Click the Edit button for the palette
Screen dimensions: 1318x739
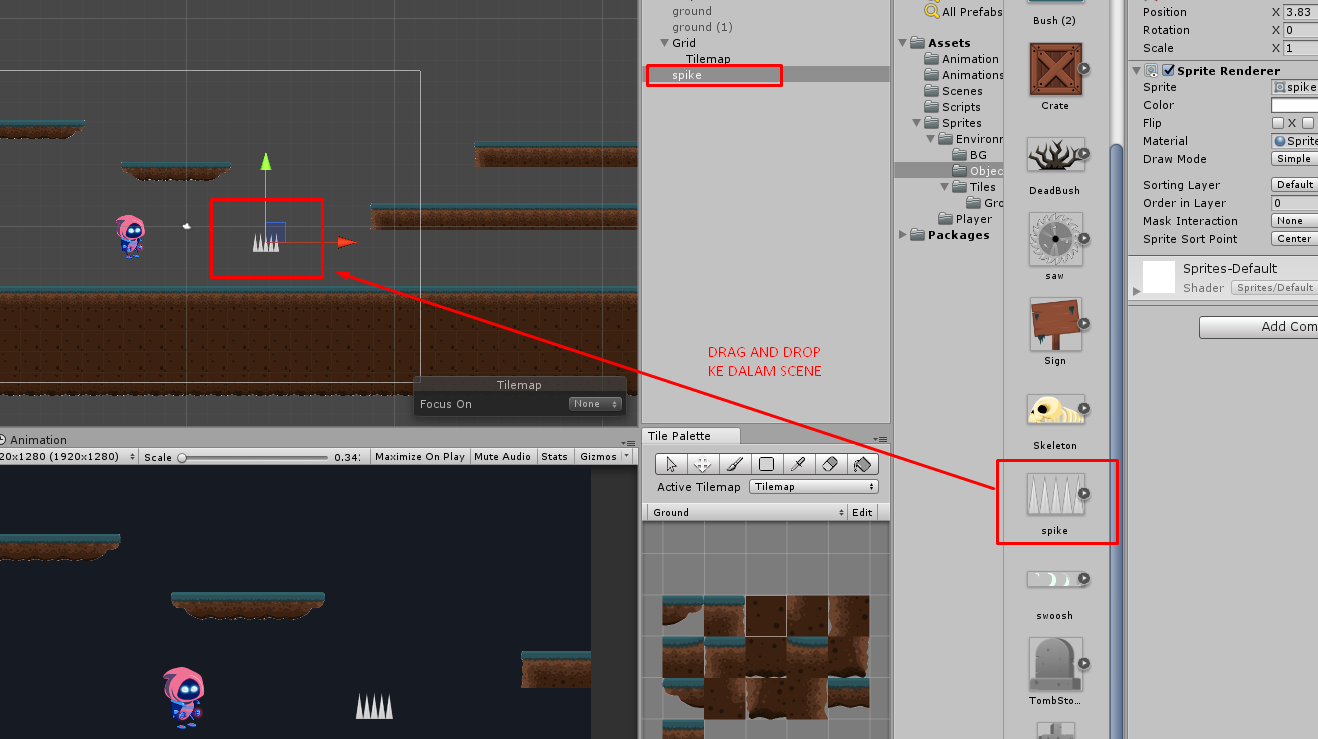(x=861, y=511)
